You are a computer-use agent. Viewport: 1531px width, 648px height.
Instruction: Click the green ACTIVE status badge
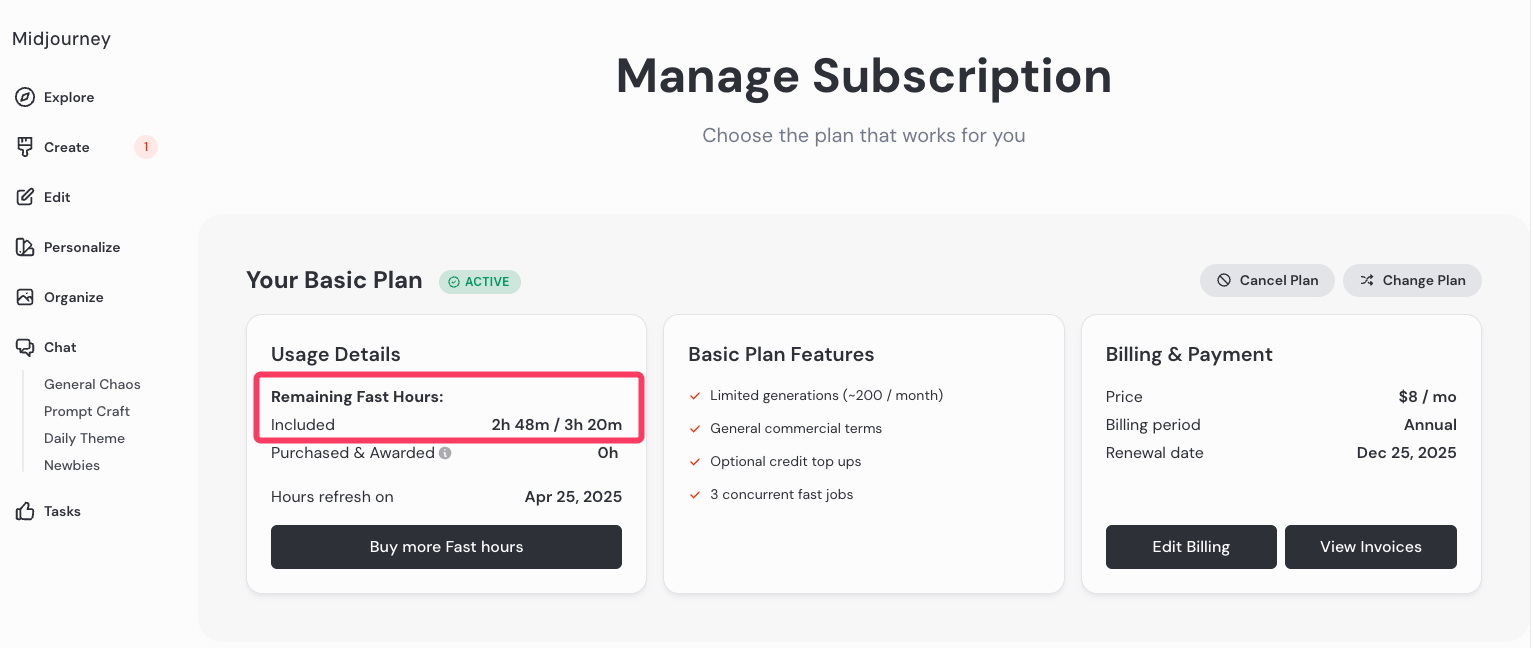tap(480, 282)
